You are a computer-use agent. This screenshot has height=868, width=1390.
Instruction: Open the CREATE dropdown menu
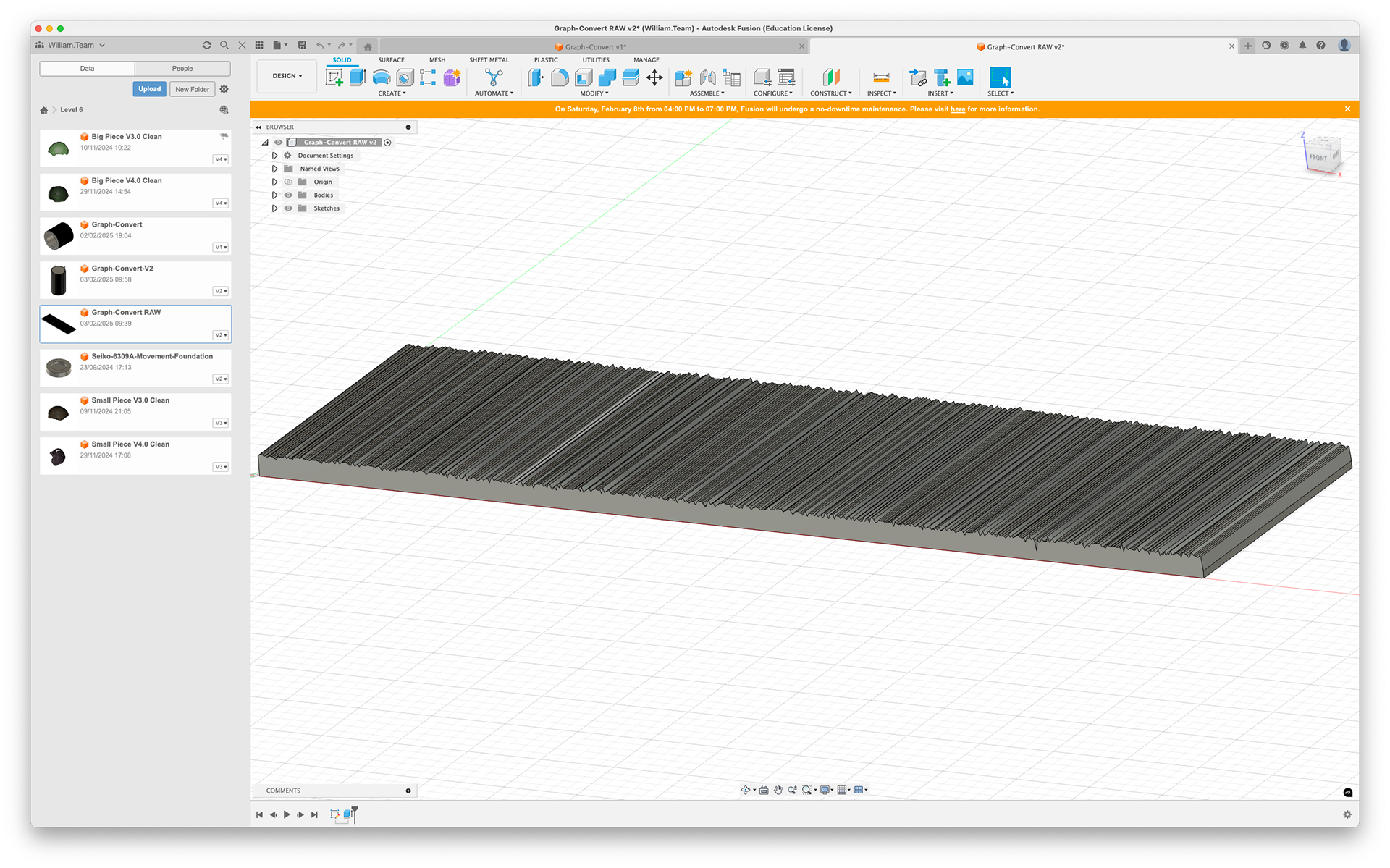pyautogui.click(x=392, y=93)
